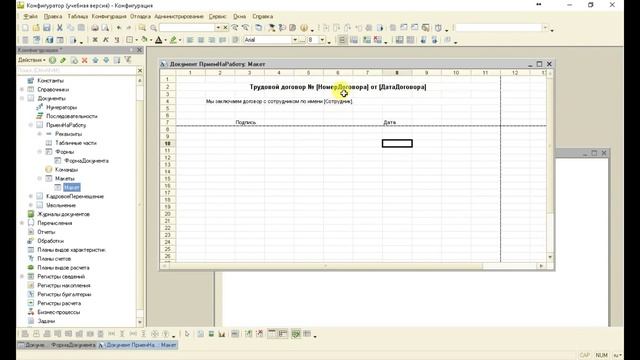The width and height of the screenshot is (640, 360).
Task: Open the Конфигурация menu
Action: click(109, 16)
